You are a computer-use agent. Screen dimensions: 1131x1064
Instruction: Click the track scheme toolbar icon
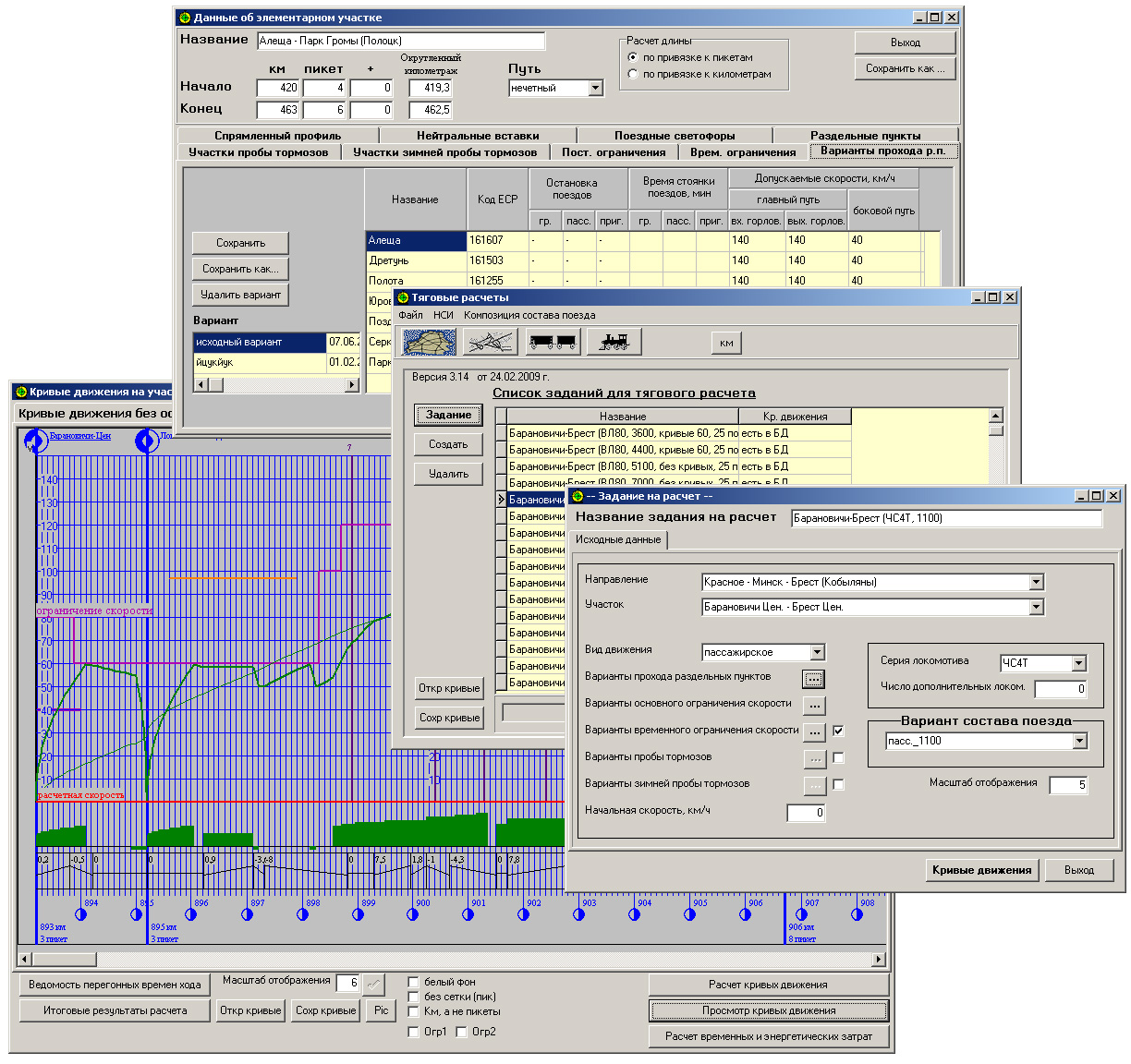tap(491, 343)
